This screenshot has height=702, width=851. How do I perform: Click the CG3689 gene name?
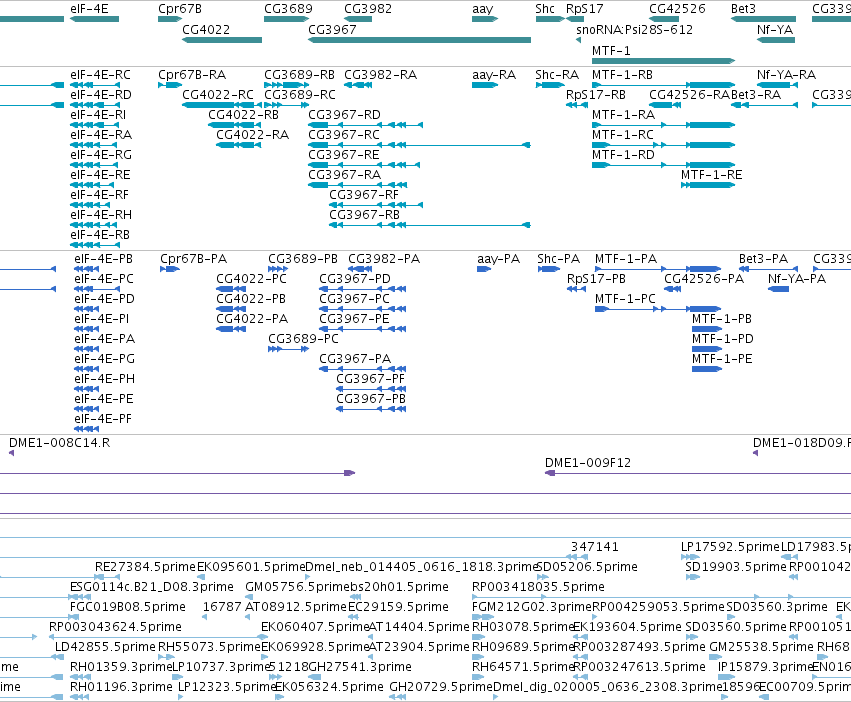pos(288,9)
